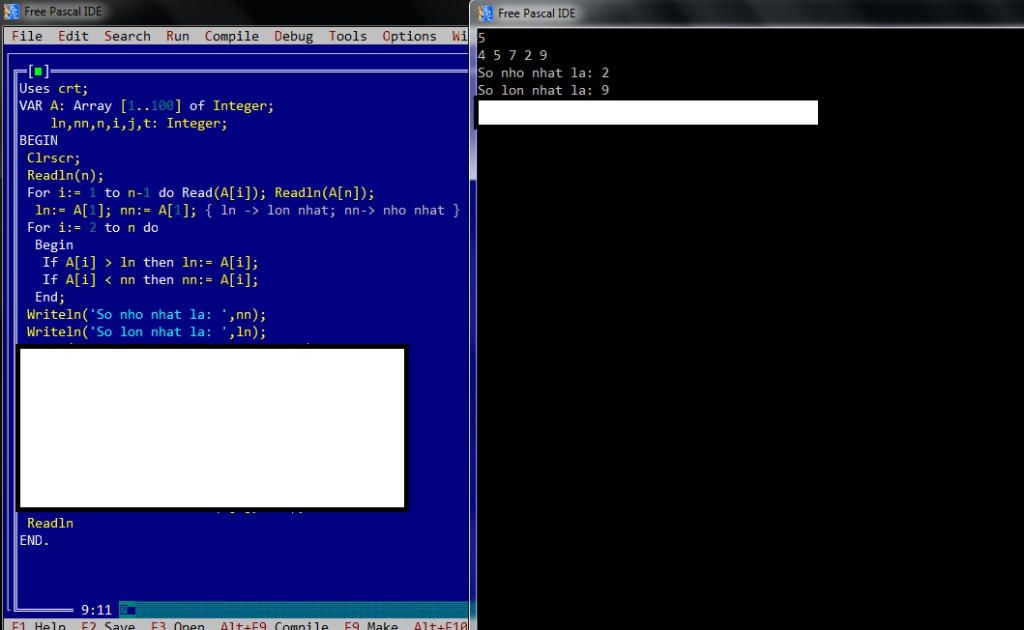Click the output line 'So nho nhat la: 2'
The height and width of the screenshot is (630, 1024).
[x=543, y=72]
